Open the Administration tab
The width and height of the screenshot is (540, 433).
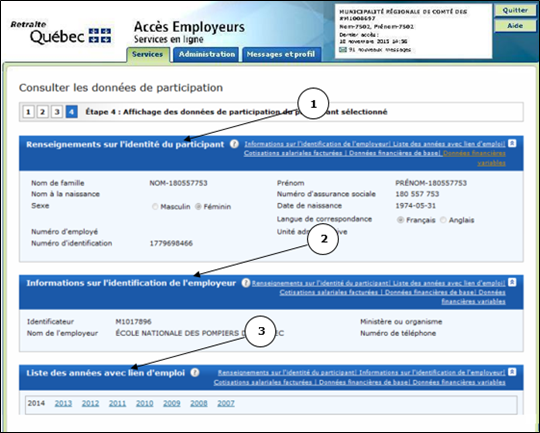pyautogui.click(x=206, y=54)
